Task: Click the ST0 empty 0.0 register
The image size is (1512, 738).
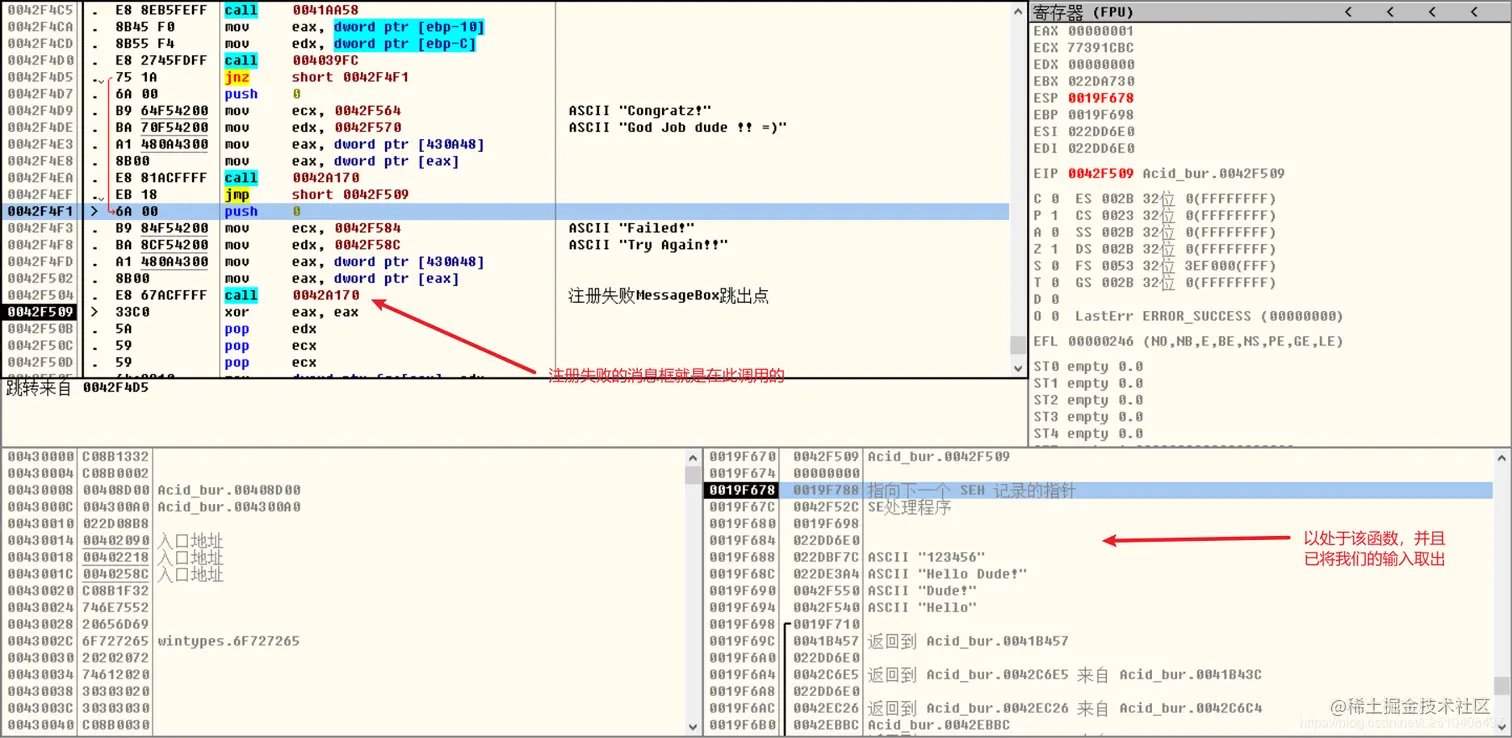Action: point(1088,366)
